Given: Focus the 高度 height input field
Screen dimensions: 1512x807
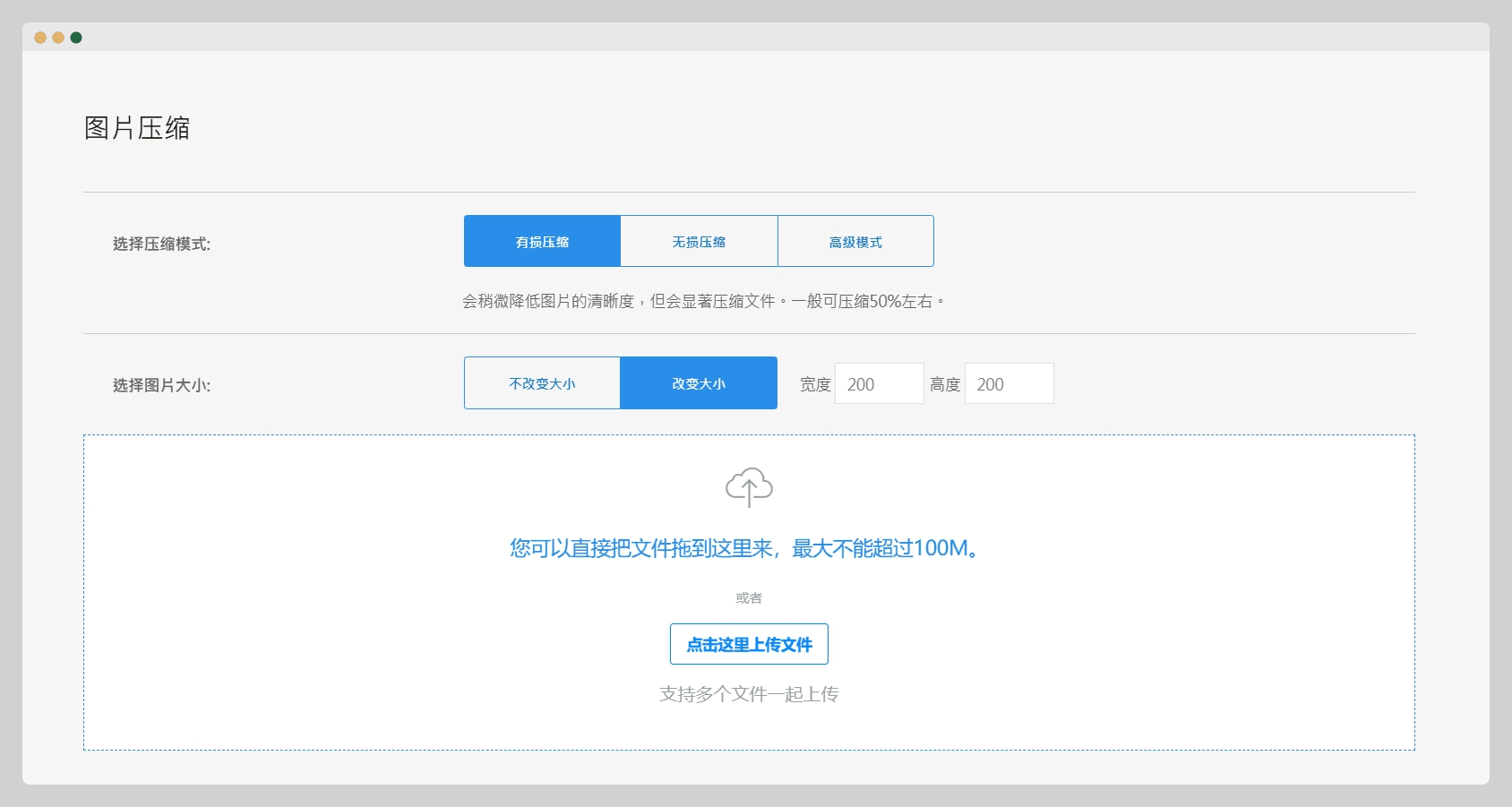Looking at the screenshot, I should (1009, 383).
